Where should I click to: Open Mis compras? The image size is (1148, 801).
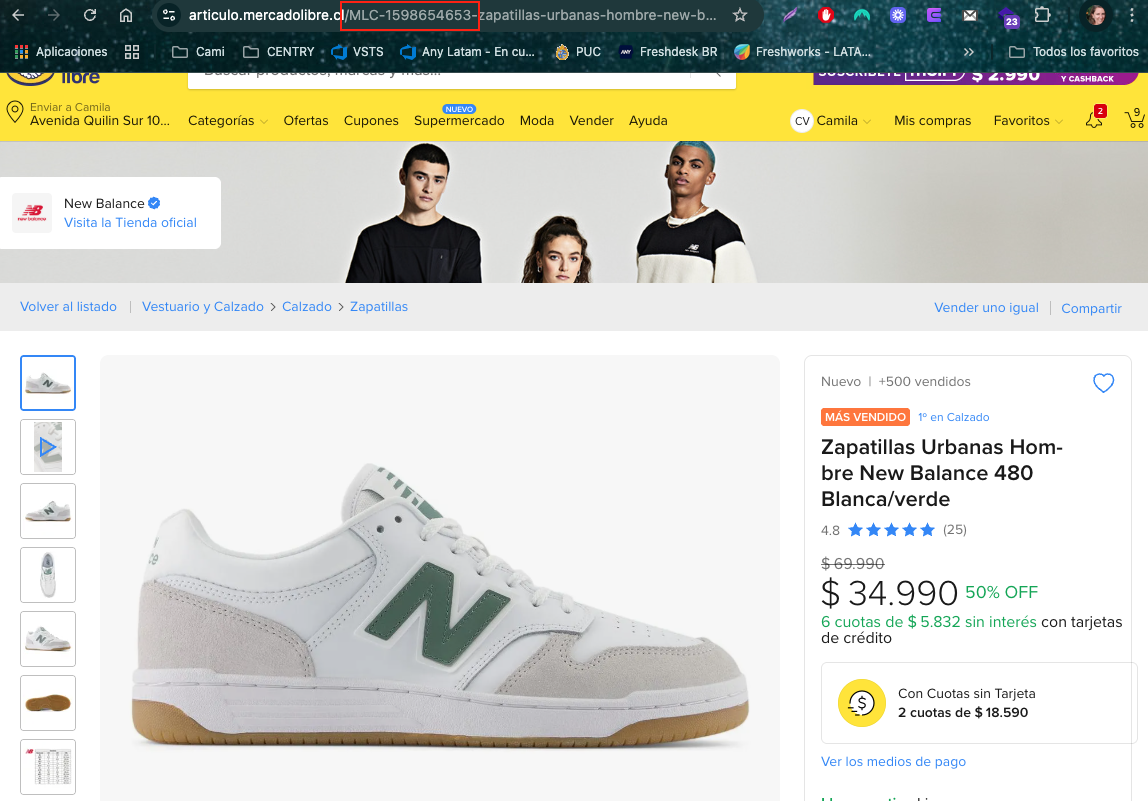coord(932,121)
